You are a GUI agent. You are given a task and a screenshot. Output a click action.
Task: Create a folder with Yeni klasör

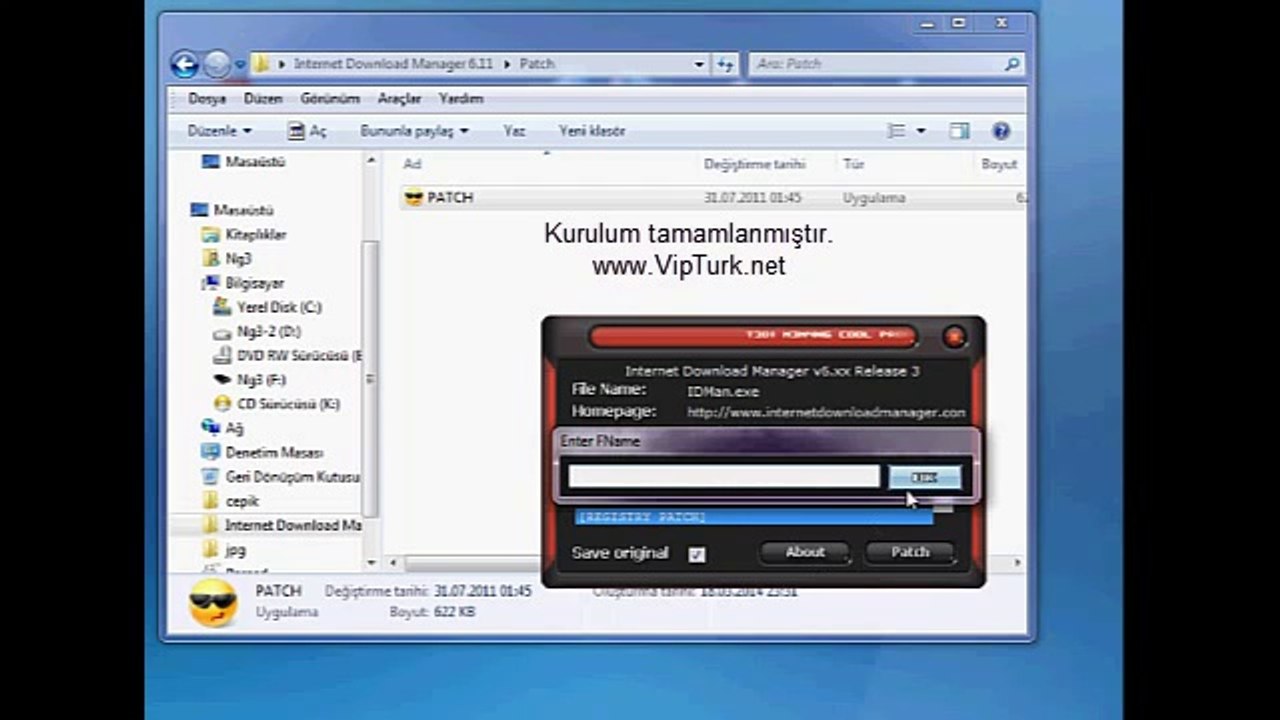[592, 131]
